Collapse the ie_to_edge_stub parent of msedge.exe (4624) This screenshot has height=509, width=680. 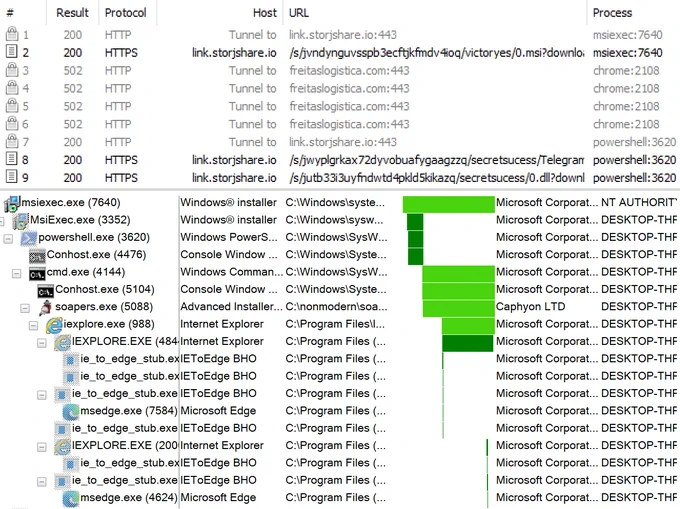tap(42, 481)
